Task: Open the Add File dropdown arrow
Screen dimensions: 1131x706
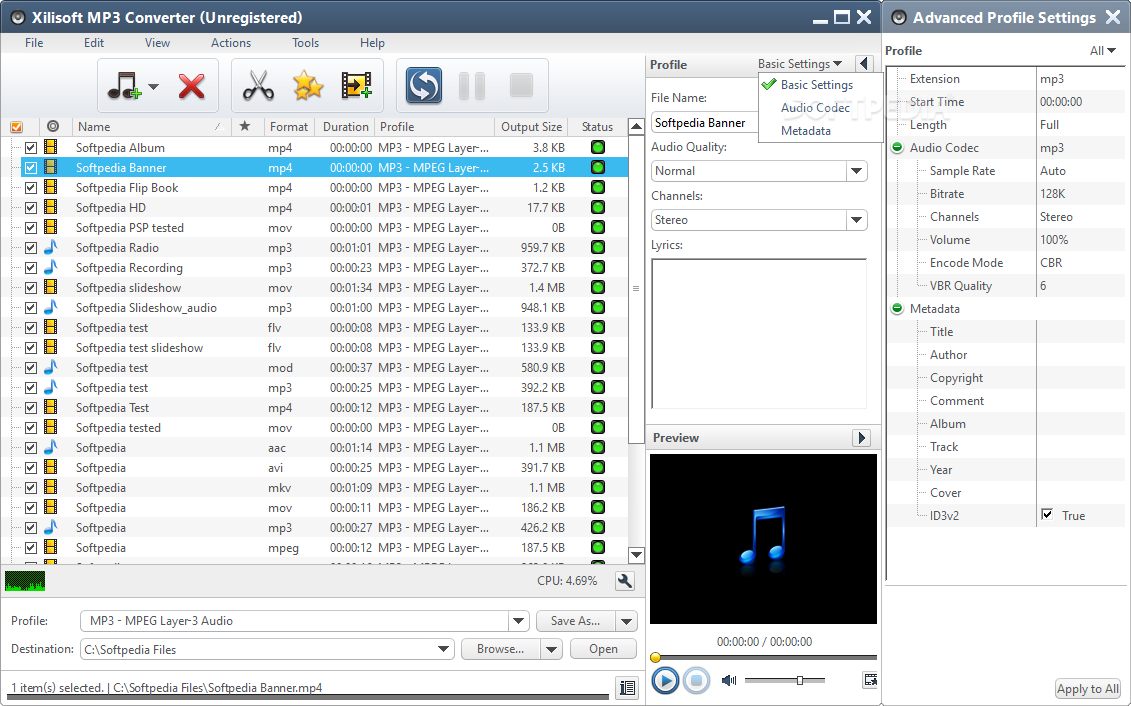Action: (x=153, y=87)
